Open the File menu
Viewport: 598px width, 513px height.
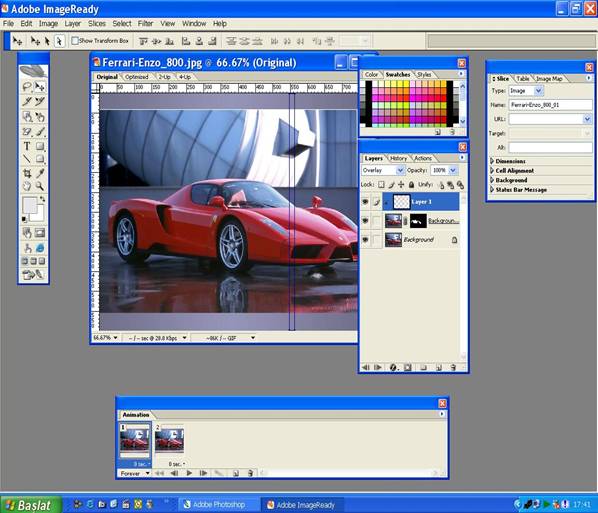click(x=8, y=23)
